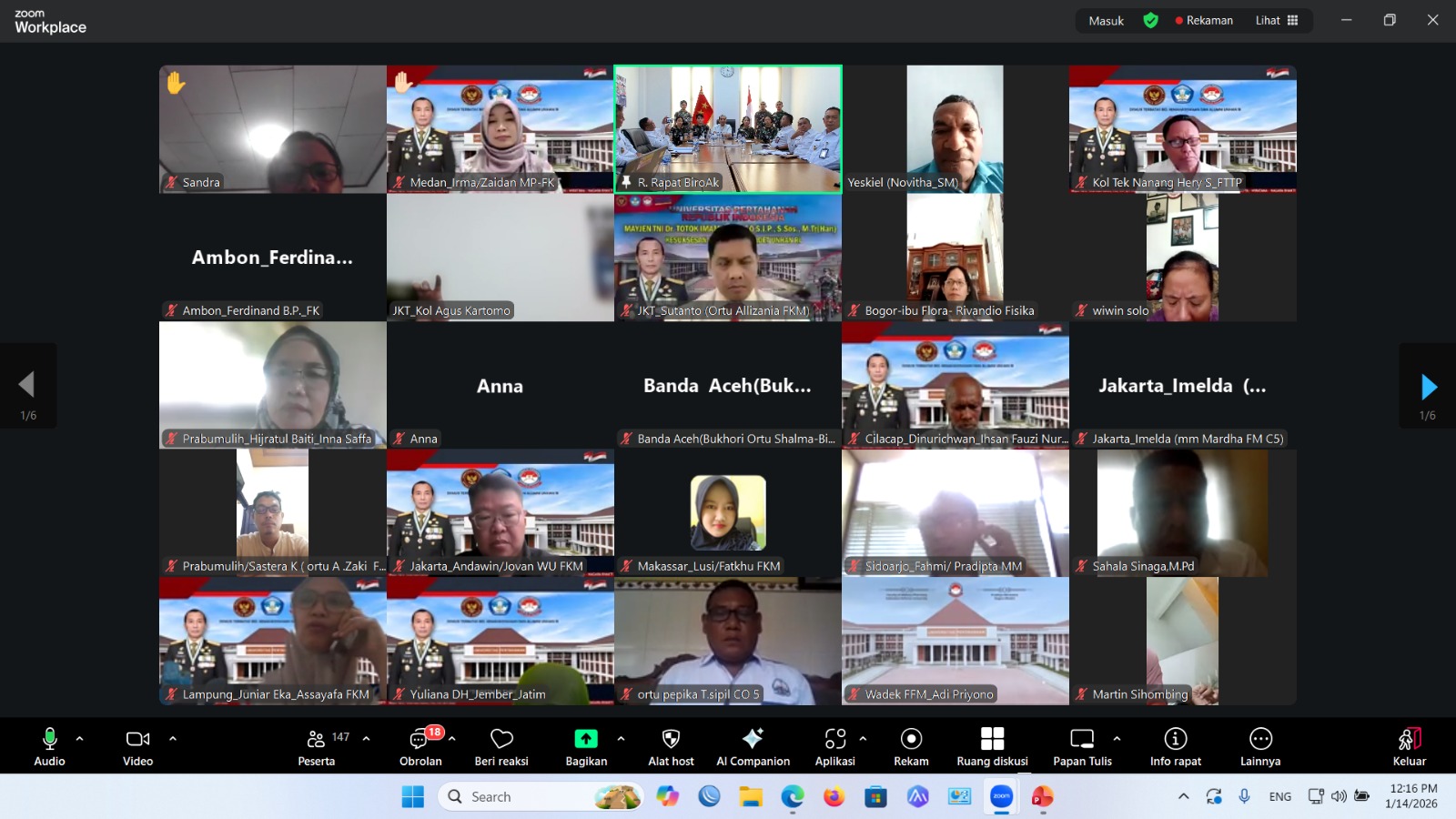Show Info rapat meeting details

pyautogui.click(x=1175, y=739)
